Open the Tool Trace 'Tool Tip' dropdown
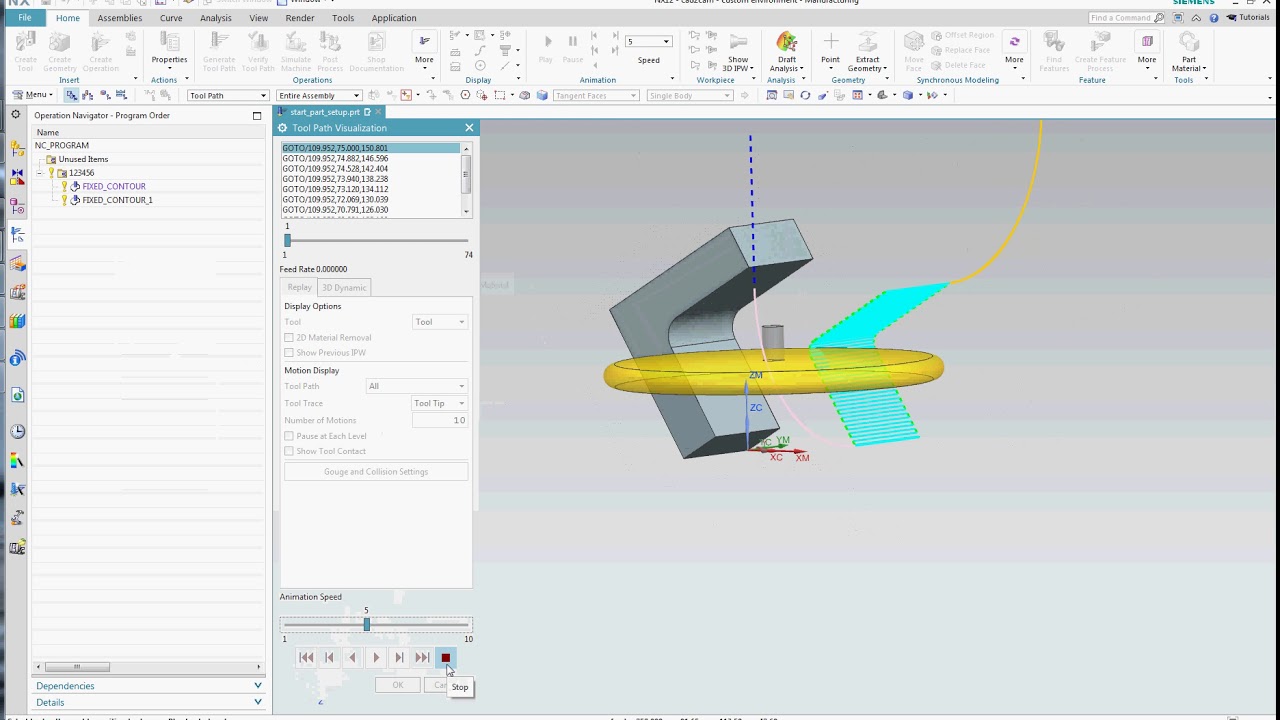 click(x=440, y=403)
